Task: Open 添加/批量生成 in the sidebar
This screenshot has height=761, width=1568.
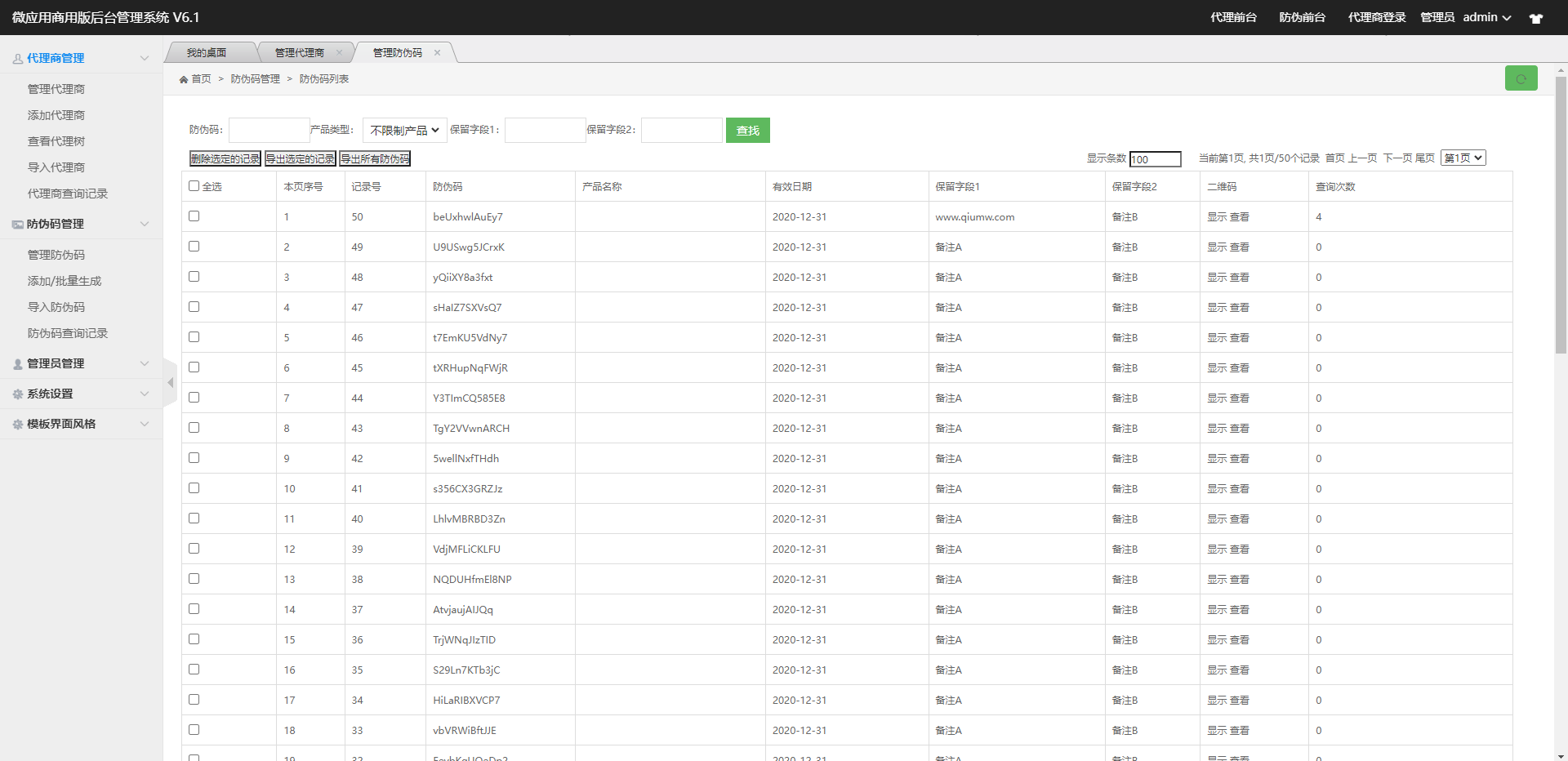Action: (x=65, y=281)
